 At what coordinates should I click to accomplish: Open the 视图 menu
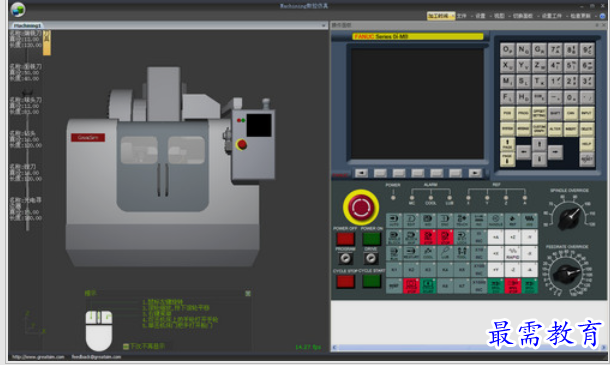[500, 16]
